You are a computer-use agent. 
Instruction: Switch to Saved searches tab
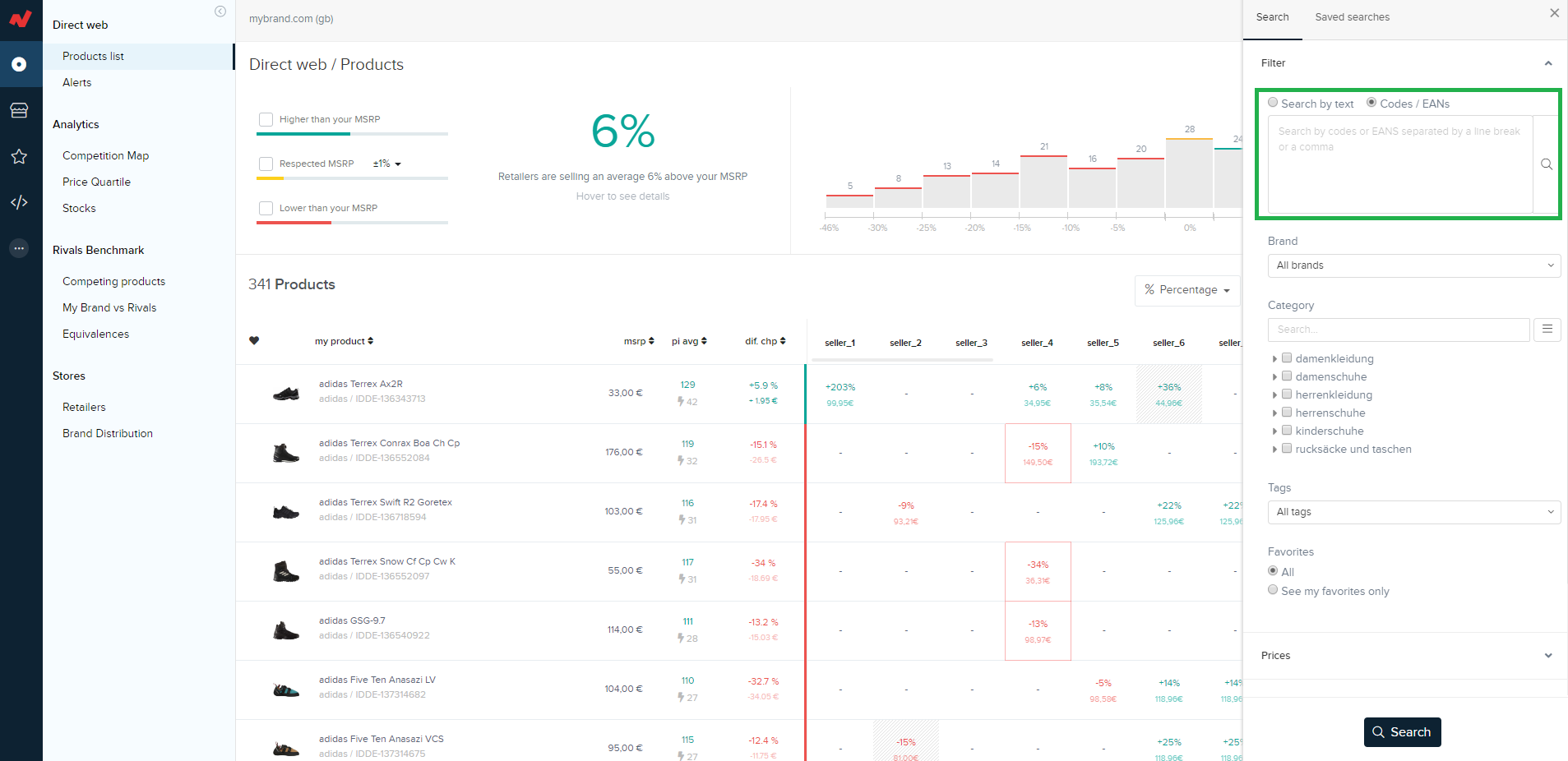pyautogui.click(x=1352, y=17)
